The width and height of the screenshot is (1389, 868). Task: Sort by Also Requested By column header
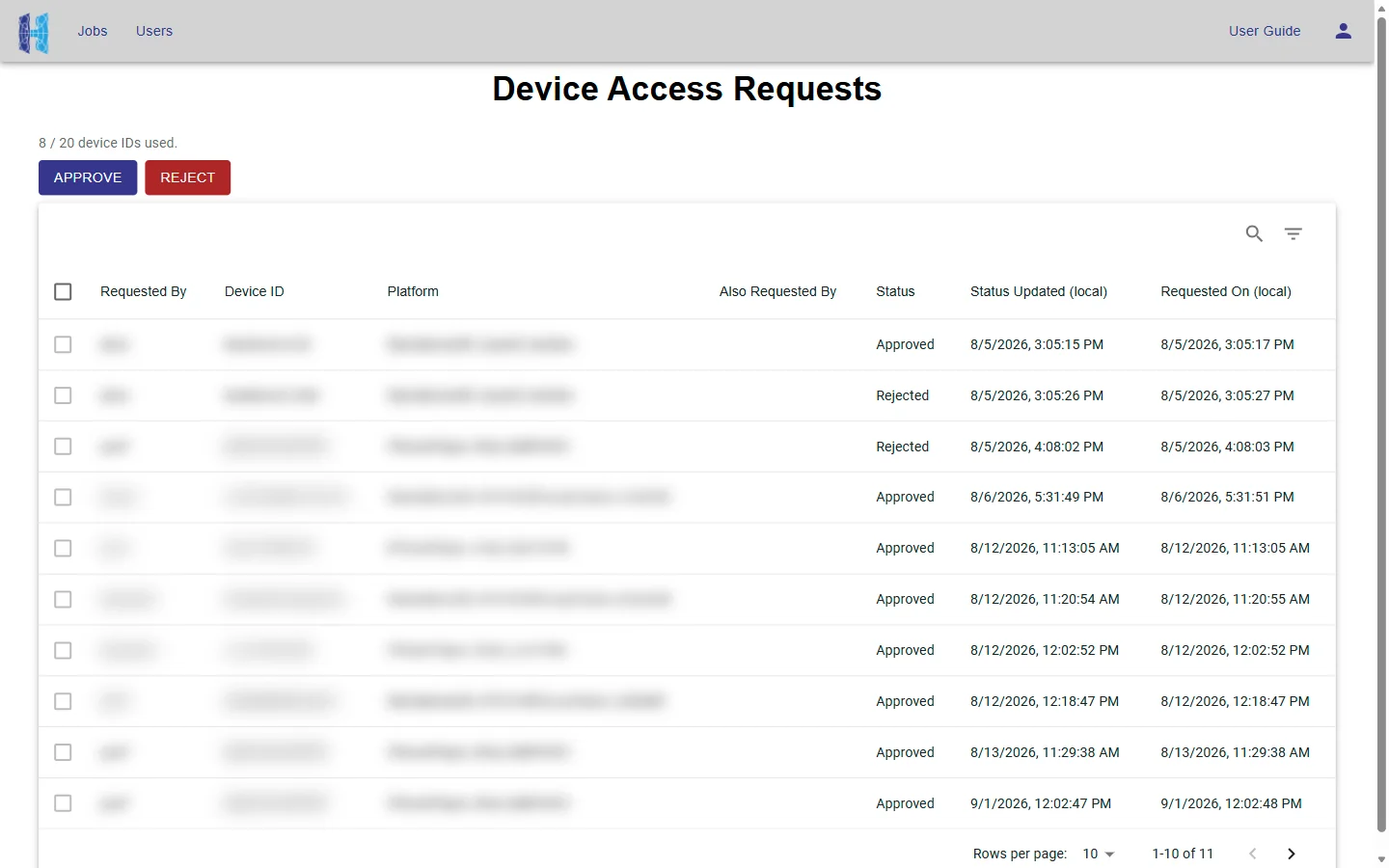pos(777,291)
